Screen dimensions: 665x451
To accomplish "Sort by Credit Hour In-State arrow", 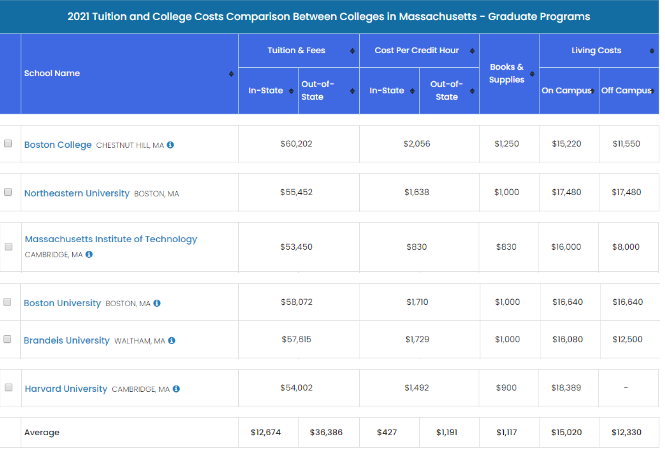I will point(412,91).
